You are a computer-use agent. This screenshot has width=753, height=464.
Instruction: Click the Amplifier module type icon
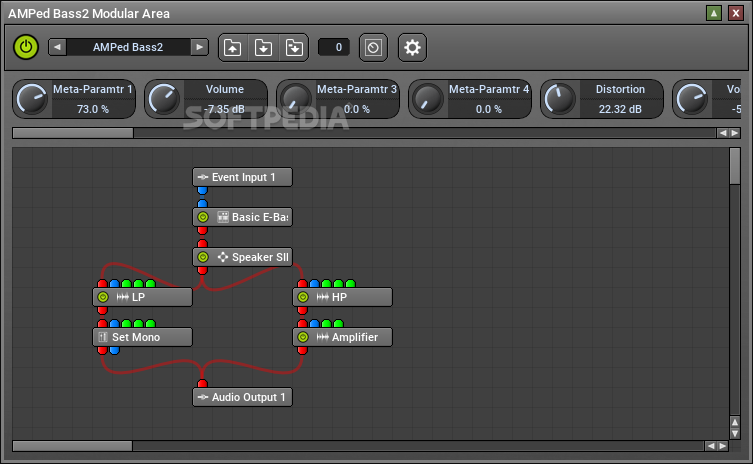point(323,337)
